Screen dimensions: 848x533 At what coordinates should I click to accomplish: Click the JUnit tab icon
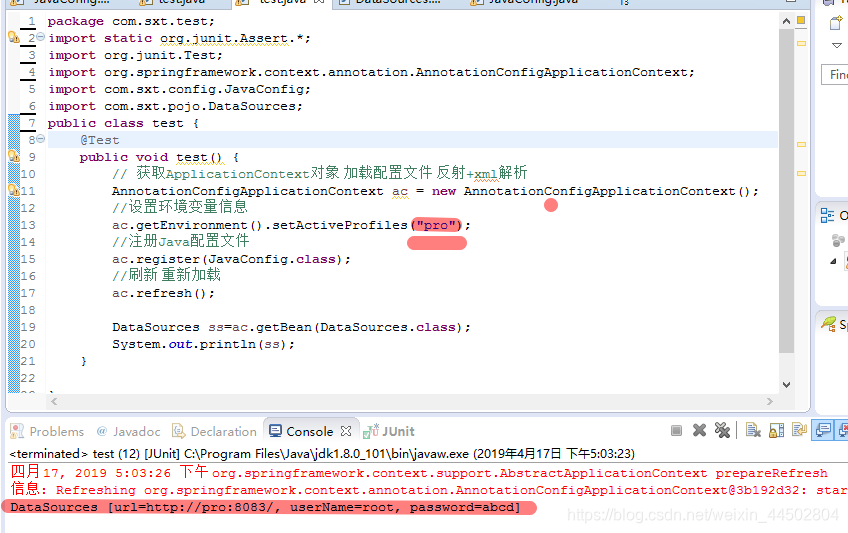(371, 431)
